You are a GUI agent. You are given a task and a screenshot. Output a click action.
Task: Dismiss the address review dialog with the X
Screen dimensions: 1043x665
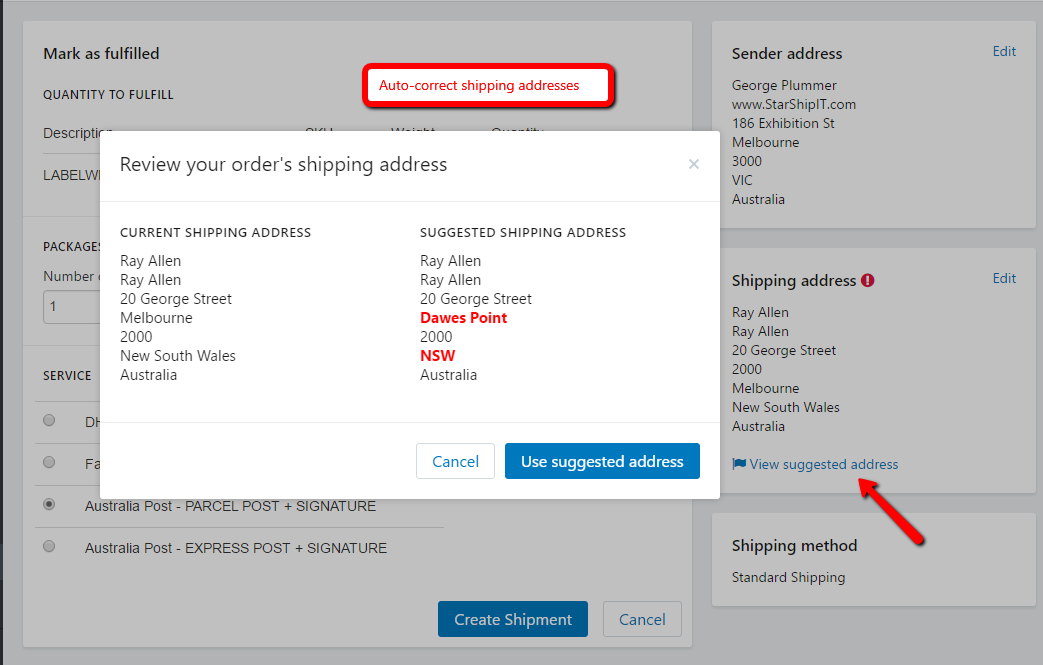[694, 165]
